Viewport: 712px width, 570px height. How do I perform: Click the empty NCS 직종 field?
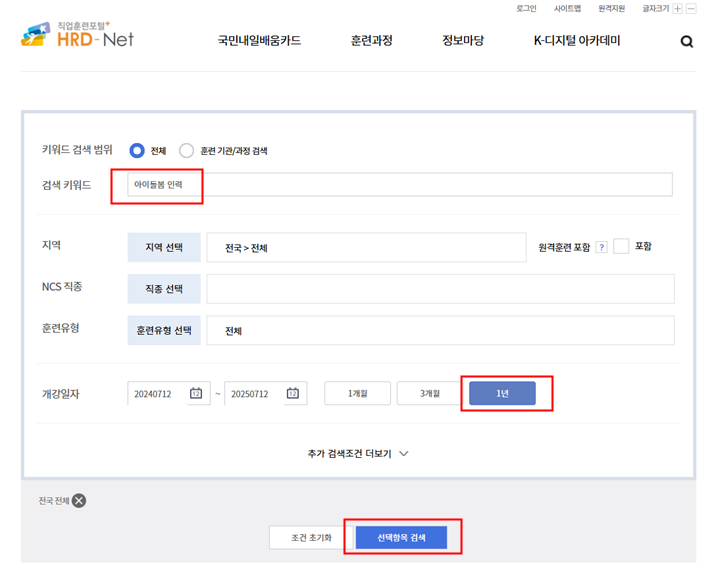click(x=440, y=289)
